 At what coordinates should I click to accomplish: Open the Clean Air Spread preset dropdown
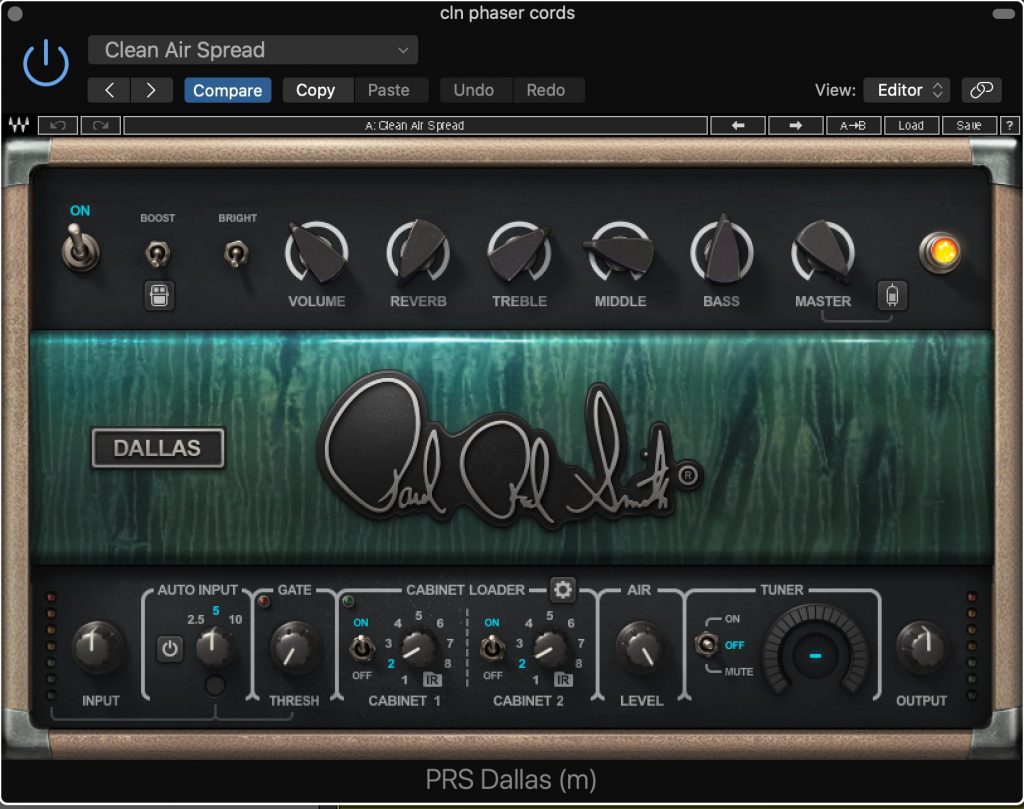click(253, 50)
